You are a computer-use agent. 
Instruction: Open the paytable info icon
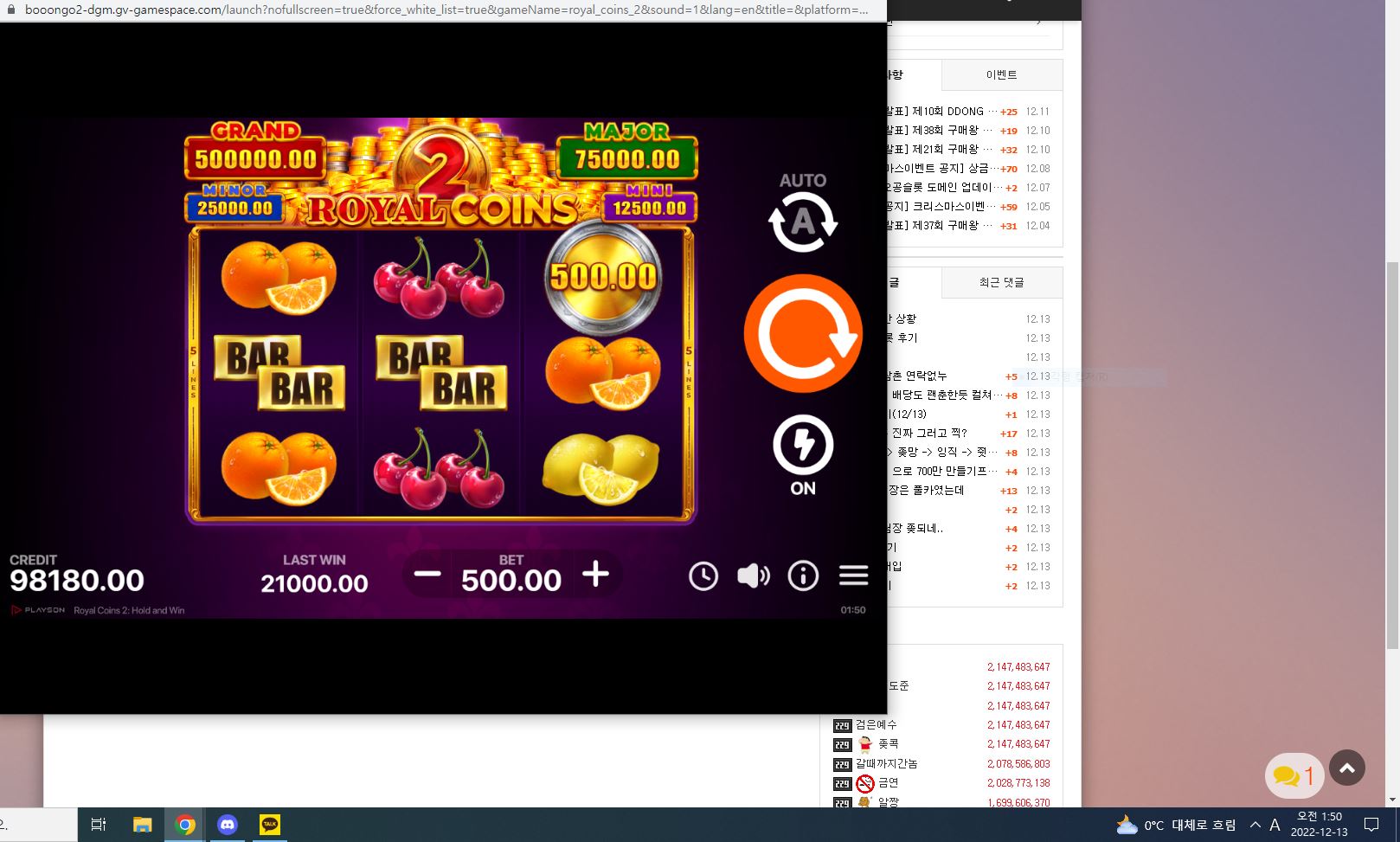[803, 575]
